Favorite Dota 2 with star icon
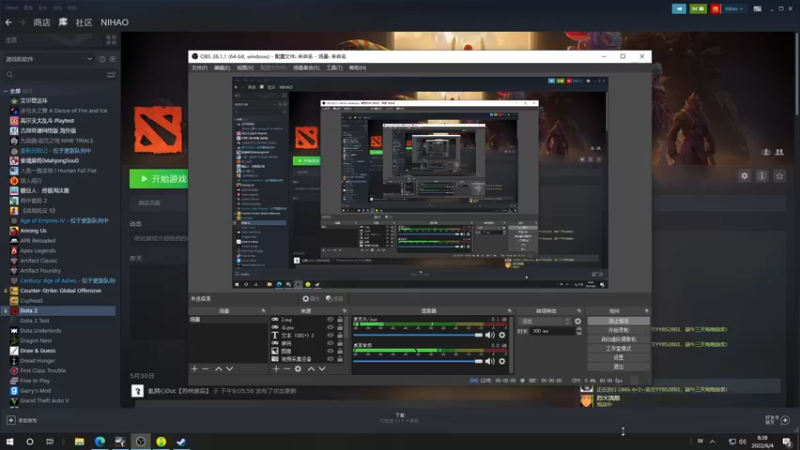Viewport: 800px width, 450px height. pos(779,176)
